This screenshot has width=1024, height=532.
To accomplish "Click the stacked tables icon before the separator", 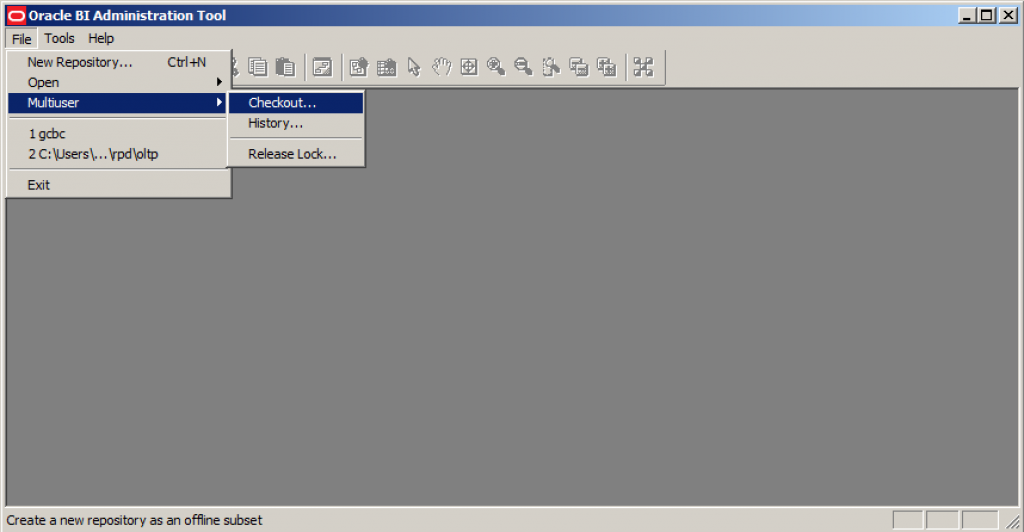I will [x=607, y=67].
